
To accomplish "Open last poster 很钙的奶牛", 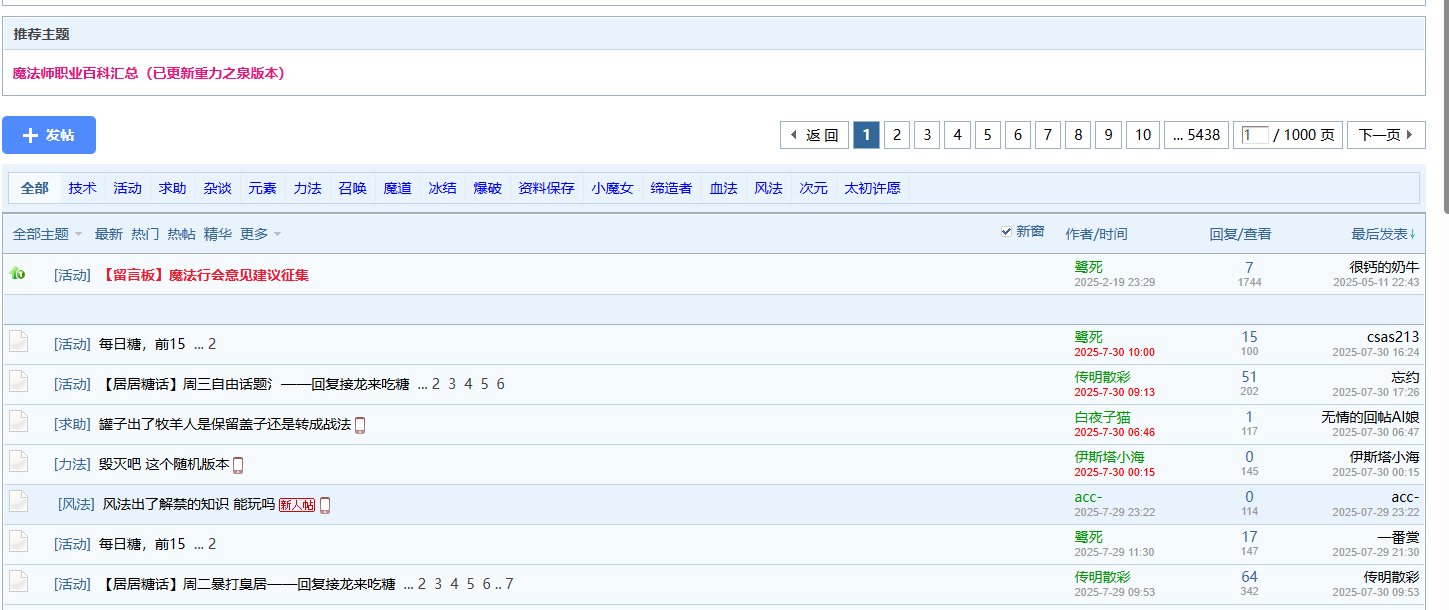I will click(x=1384, y=267).
